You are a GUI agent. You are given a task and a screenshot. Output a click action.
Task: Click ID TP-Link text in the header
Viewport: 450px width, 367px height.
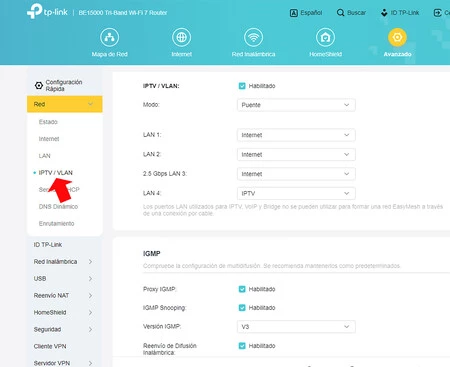[x=405, y=13]
